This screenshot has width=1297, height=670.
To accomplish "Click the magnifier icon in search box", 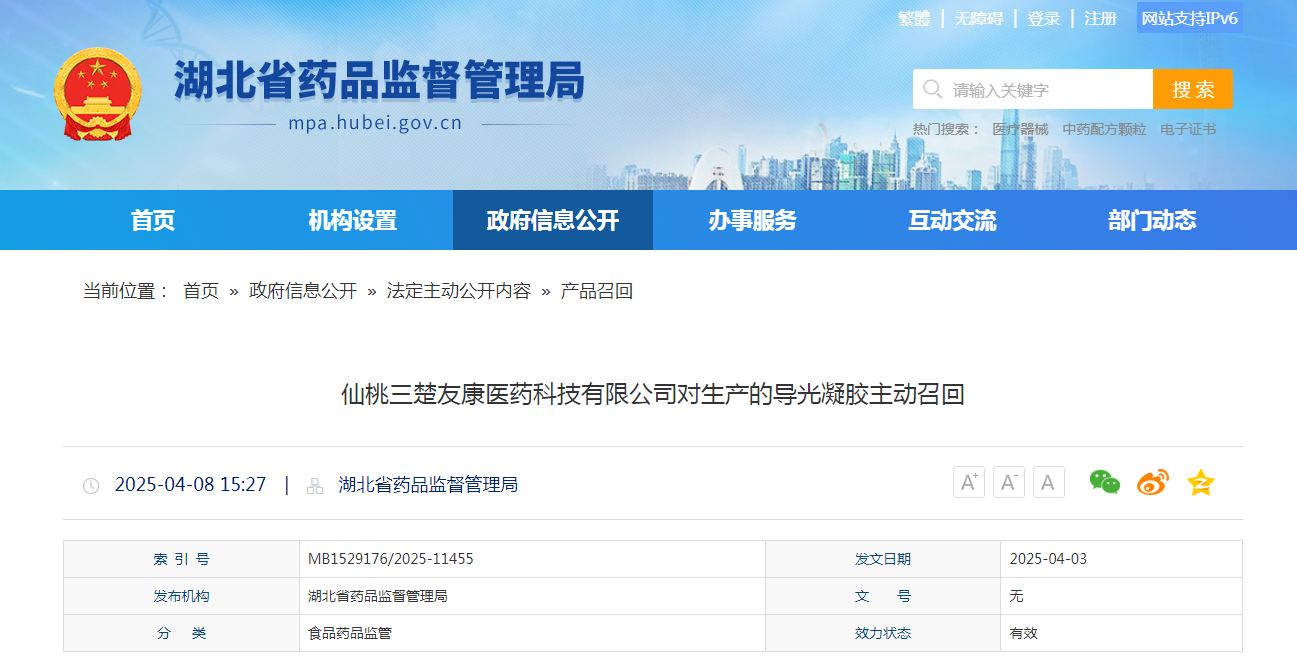I will [x=932, y=90].
